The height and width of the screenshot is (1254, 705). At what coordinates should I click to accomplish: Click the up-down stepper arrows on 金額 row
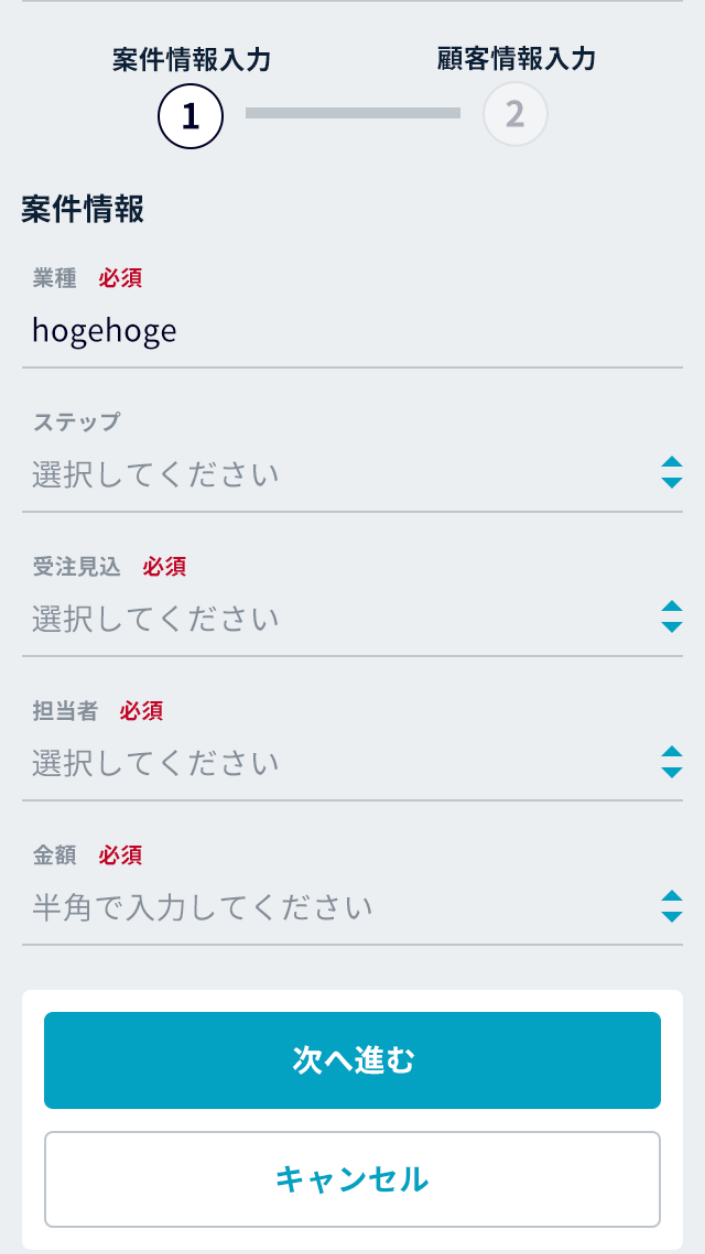pyautogui.click(x=672, y=906)
